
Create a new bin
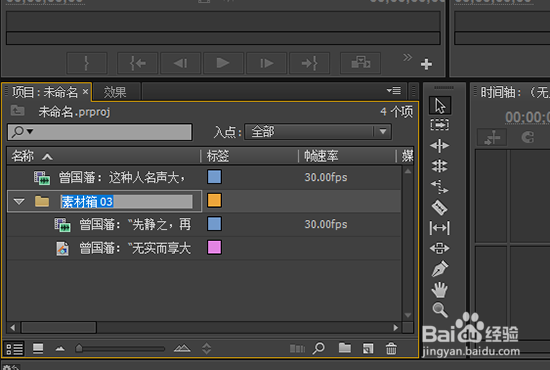point(345,348)
